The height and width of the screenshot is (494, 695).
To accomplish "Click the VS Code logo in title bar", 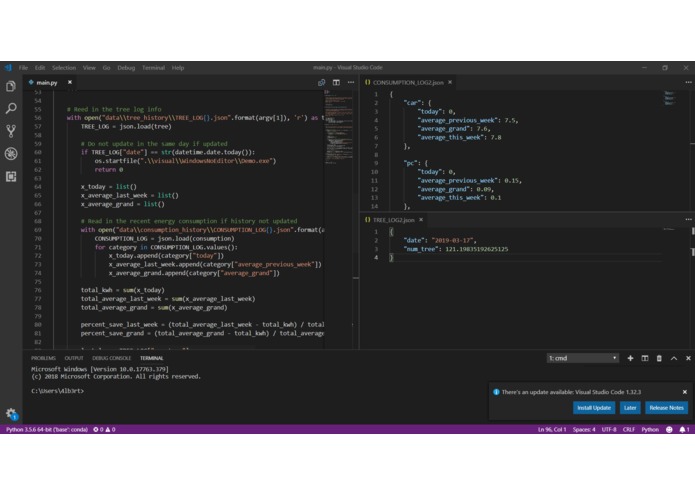I will tap(8, 67).
